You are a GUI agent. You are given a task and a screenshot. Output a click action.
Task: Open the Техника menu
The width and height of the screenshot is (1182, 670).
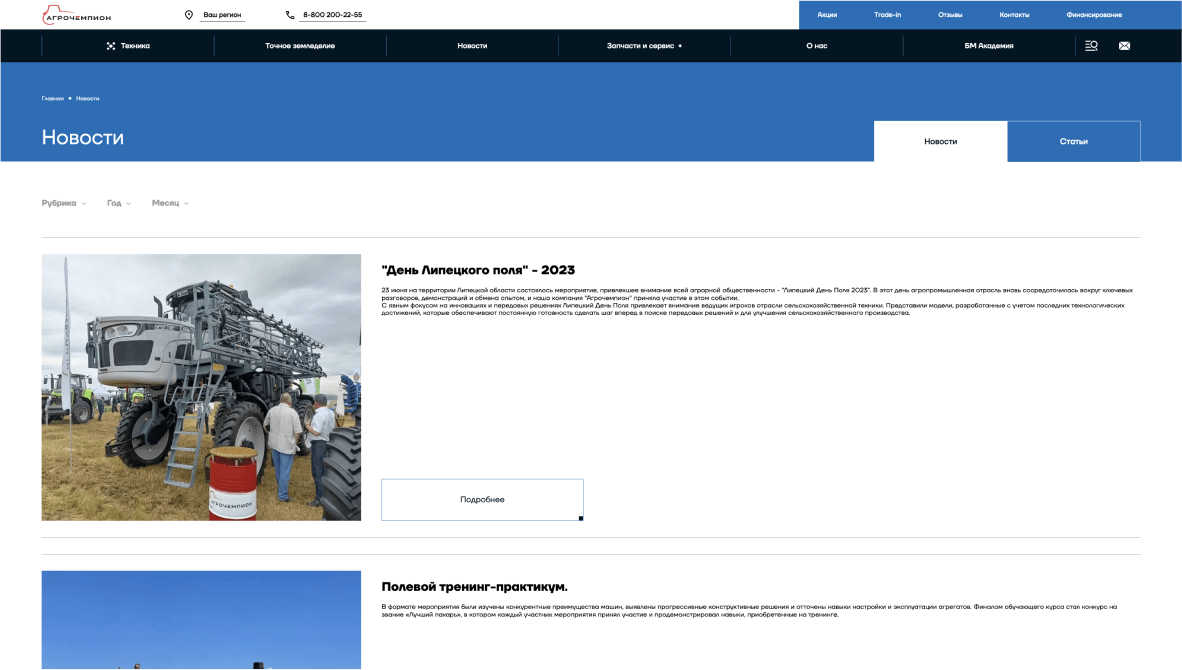tap(128, 46)
